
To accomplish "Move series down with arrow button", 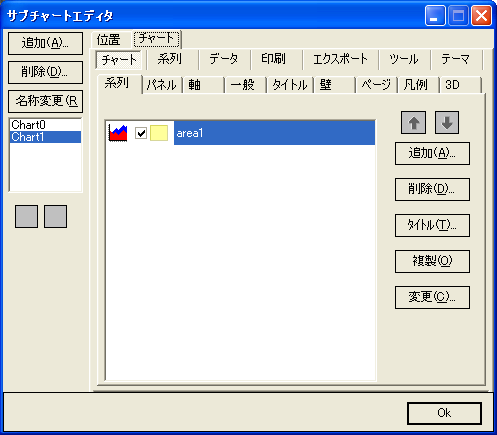I will click(x=447, y=123).
